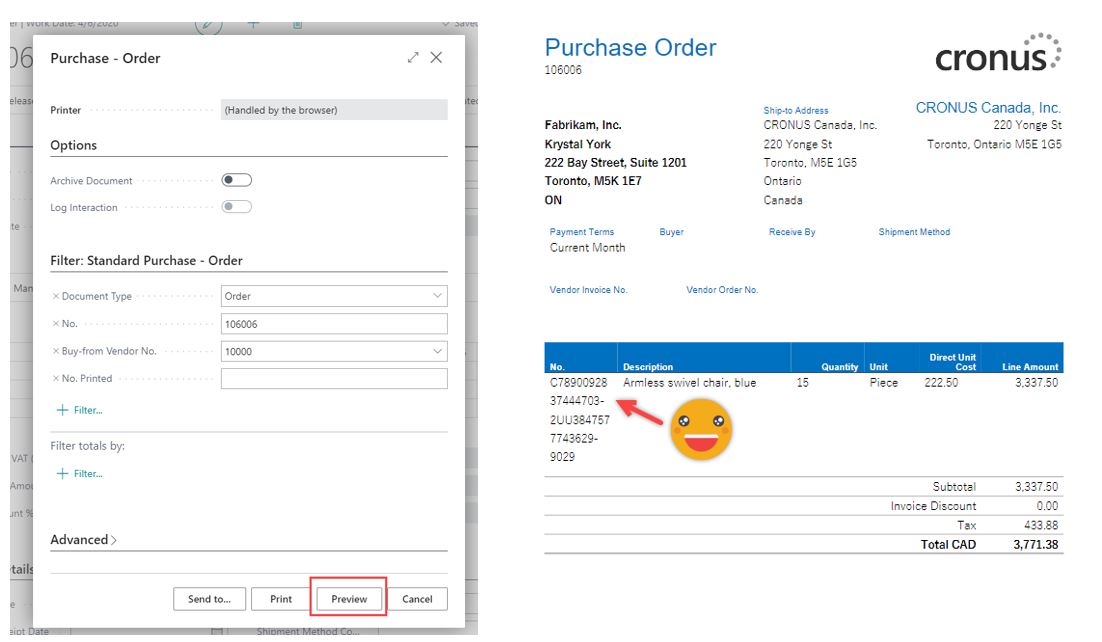The height and width of the screenshot is (642, 1102).
Task: Click the Current Month payment terms value
Action: point(588,248)
